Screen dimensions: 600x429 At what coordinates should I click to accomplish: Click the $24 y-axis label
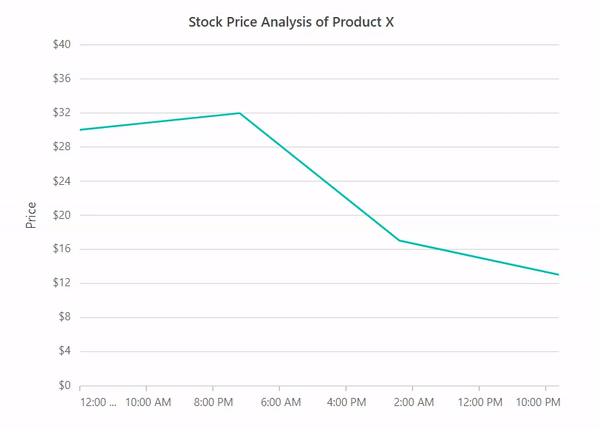pos(61,181)
